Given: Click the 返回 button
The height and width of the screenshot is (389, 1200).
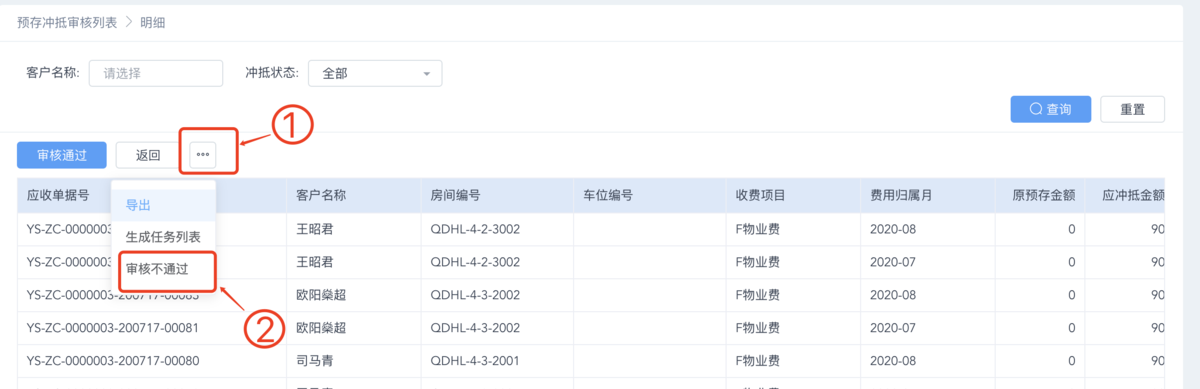Looking at the screenshot, I should [148, 155].
